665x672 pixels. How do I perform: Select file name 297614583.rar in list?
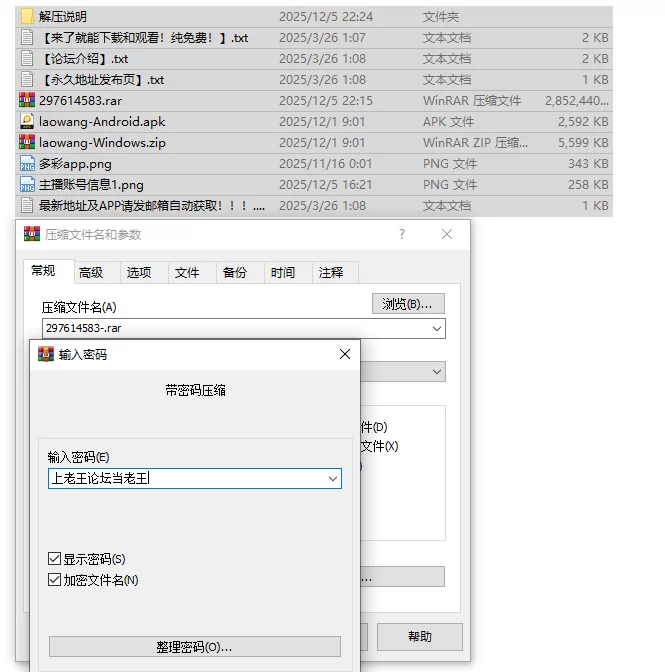81,101
